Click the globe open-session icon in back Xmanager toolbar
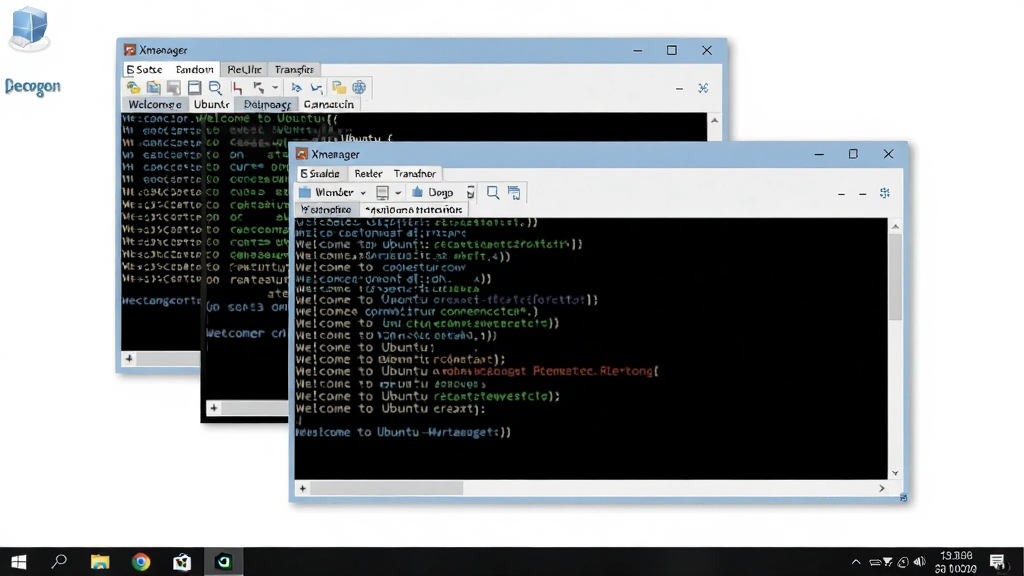1024x576 pixels. 133,88
